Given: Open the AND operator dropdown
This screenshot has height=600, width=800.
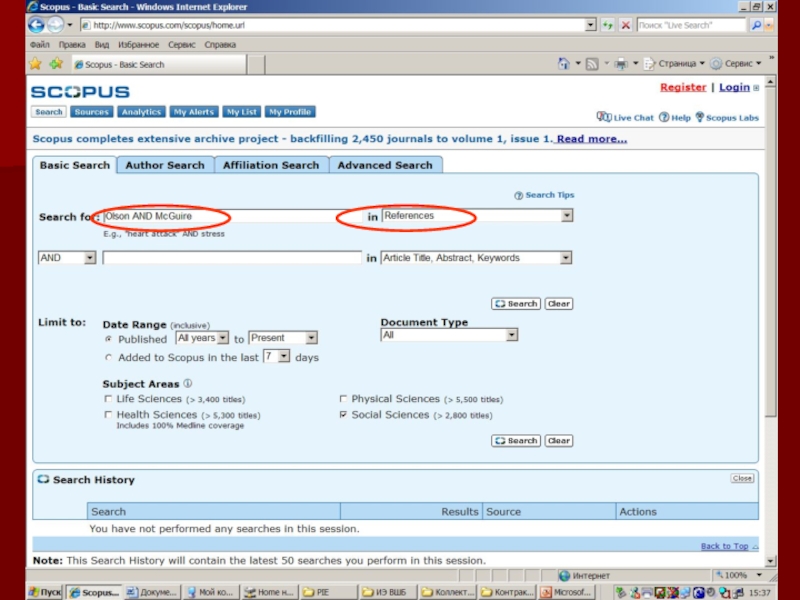Looking at the screenshot, I should (x=90, y=258).
